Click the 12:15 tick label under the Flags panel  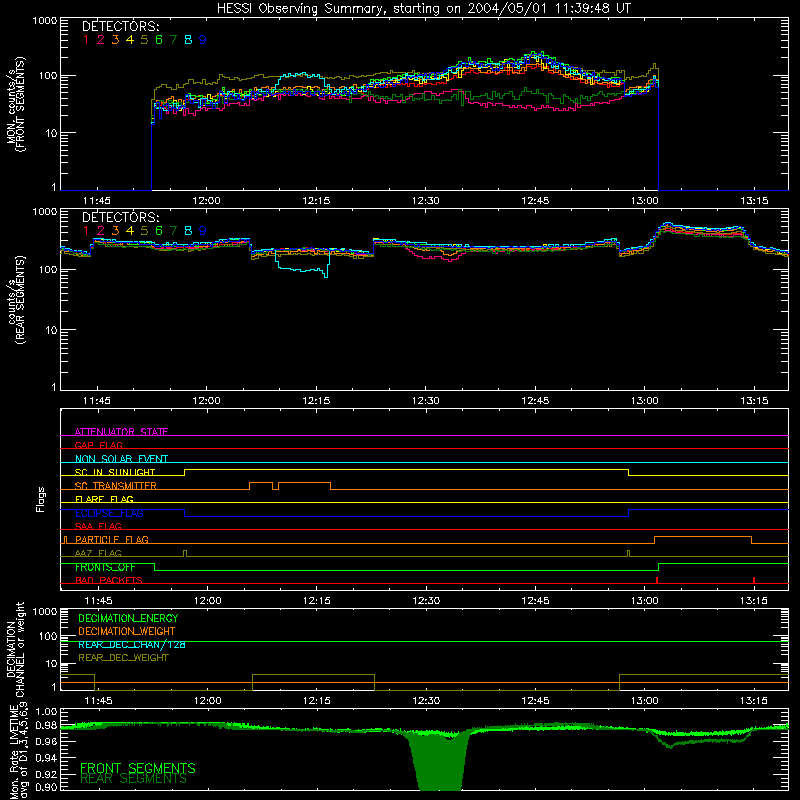tap(316, 601)
